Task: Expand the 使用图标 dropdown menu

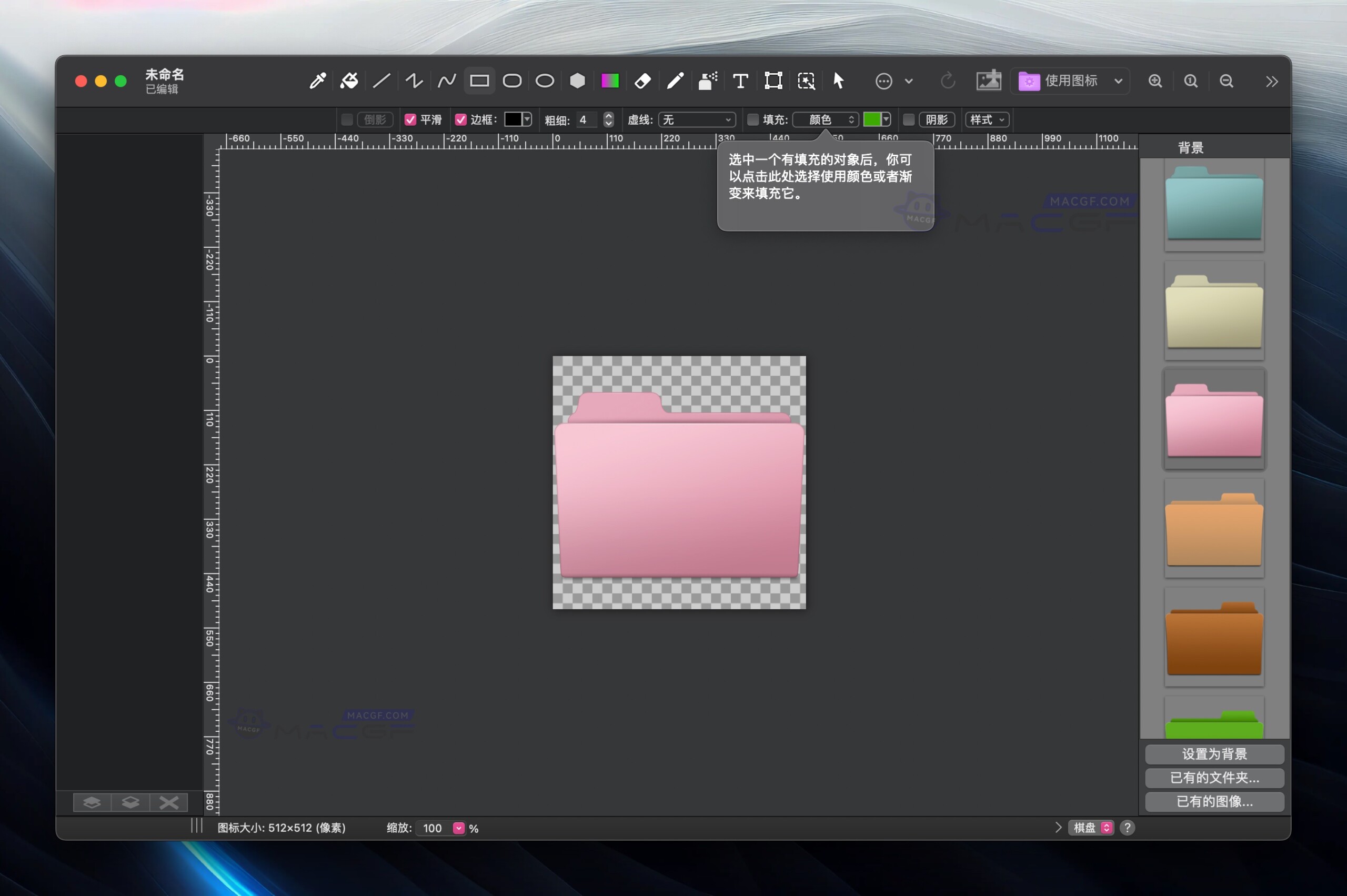Action: 1070,81
